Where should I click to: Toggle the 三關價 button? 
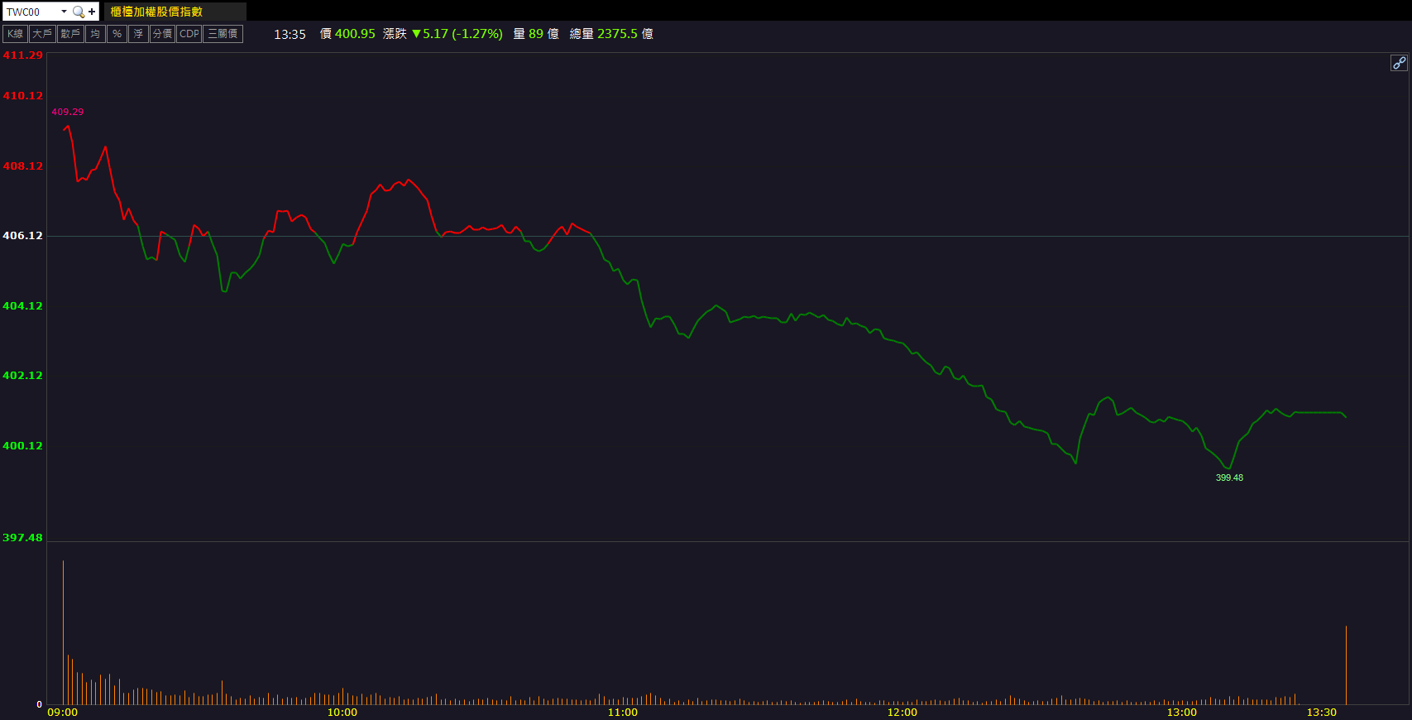point(223,34)
